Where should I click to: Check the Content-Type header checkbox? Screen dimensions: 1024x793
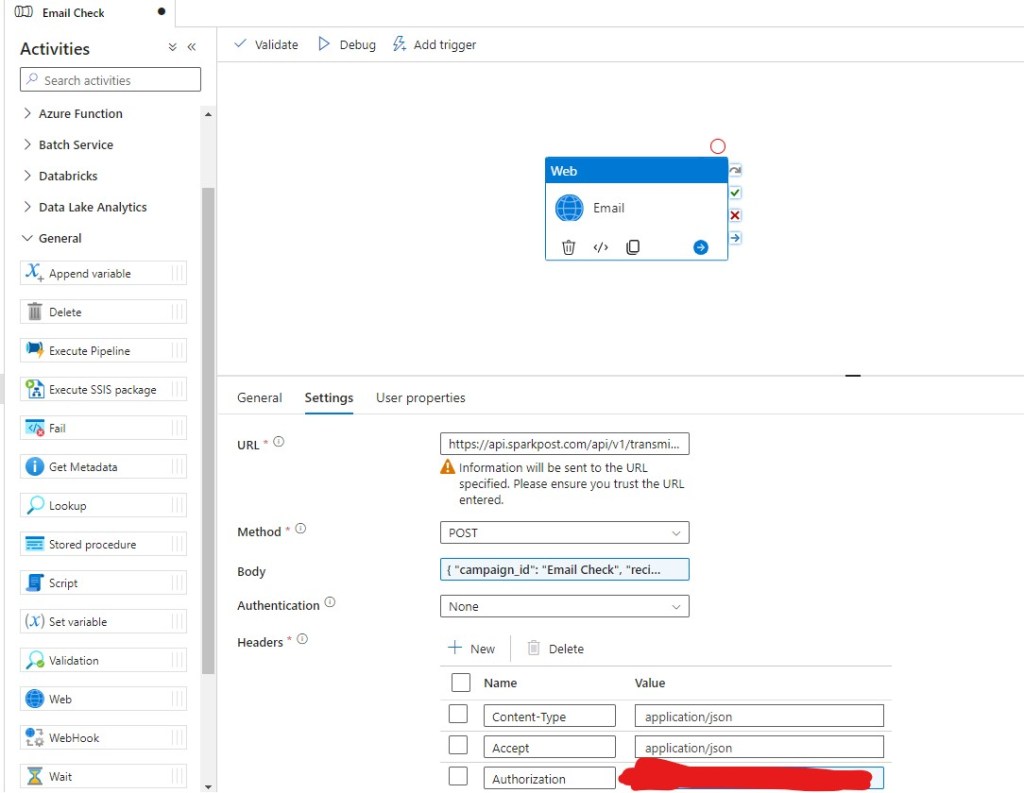(458, 715)
